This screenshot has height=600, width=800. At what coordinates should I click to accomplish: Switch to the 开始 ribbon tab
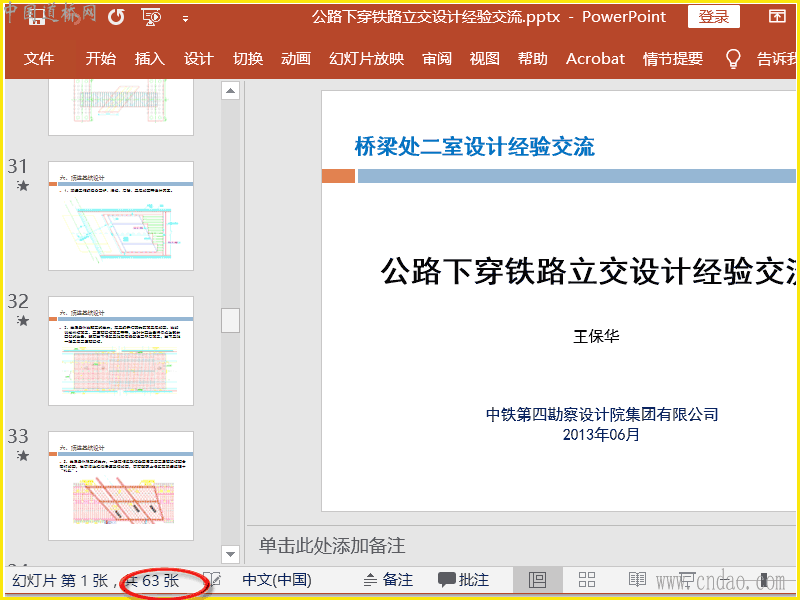[x=101, y=59]
